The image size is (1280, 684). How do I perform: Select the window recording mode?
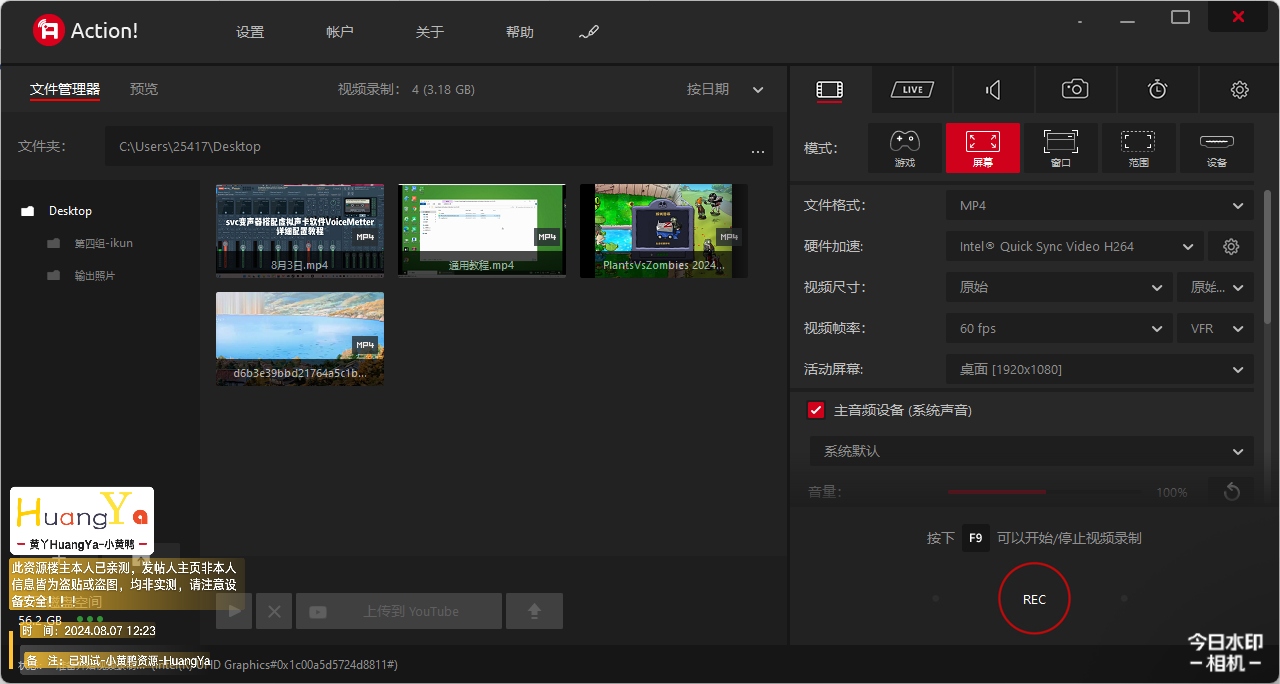click(1060, 148)
